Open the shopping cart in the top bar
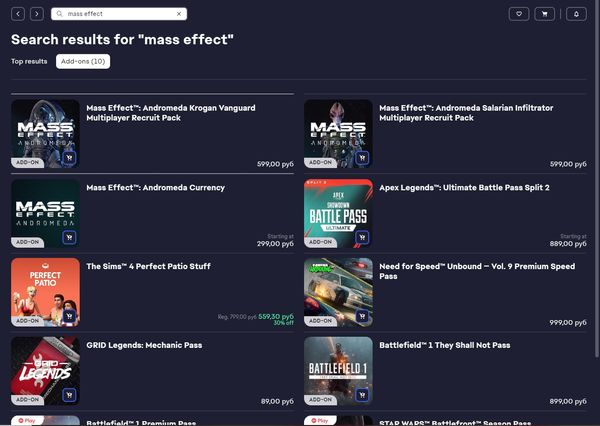The height and width of the screenshot is (426, 600). tap(545, 14)
